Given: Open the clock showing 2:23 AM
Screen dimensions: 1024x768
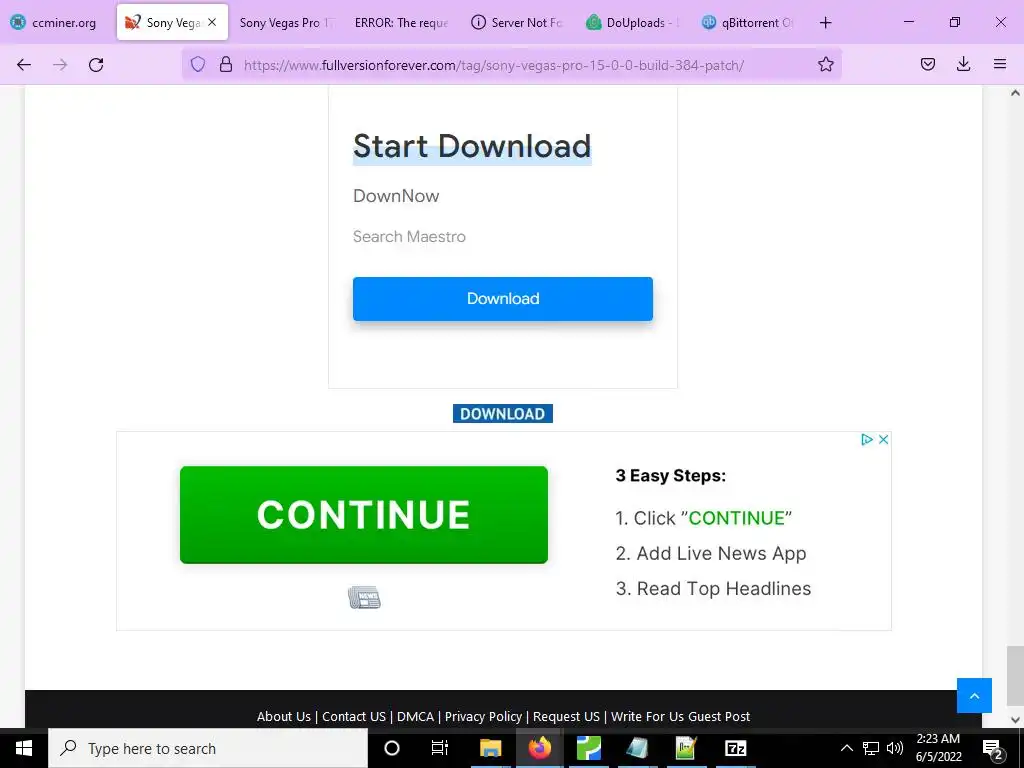Looking at the screenshot, I should [938, 748].
